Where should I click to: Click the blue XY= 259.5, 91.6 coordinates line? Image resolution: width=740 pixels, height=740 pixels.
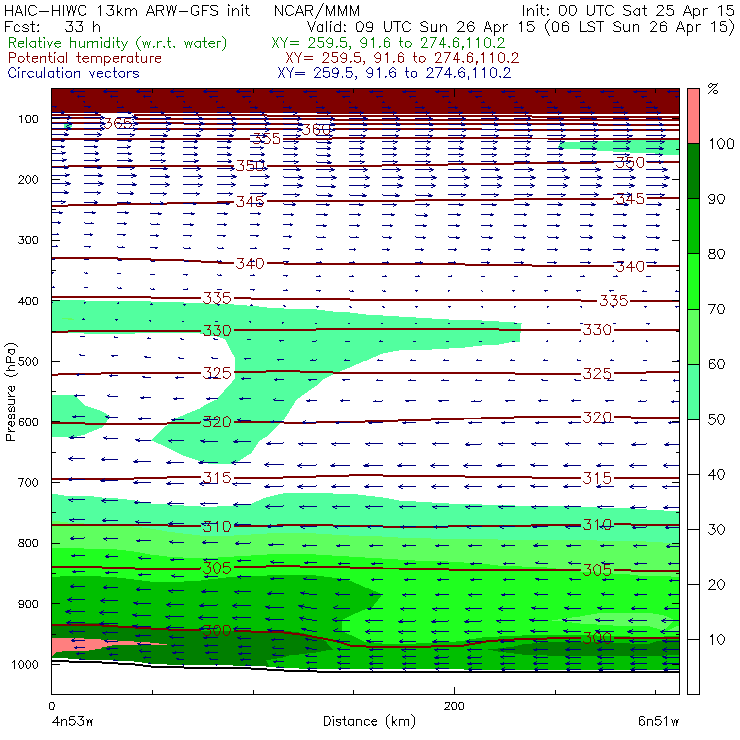[x=394, y=73]
